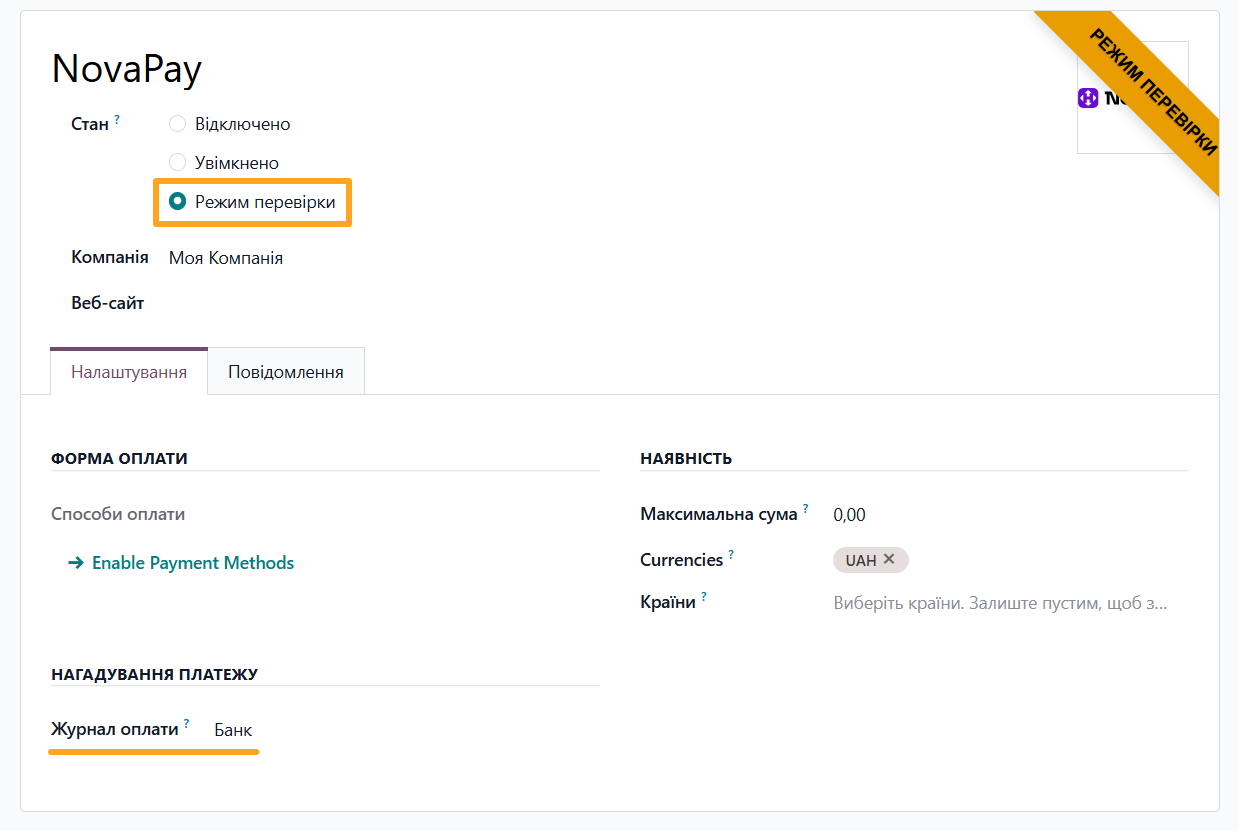
Task: Show help tooltip for Currencies
Action: pyautogui.click(x=731, y=554)
